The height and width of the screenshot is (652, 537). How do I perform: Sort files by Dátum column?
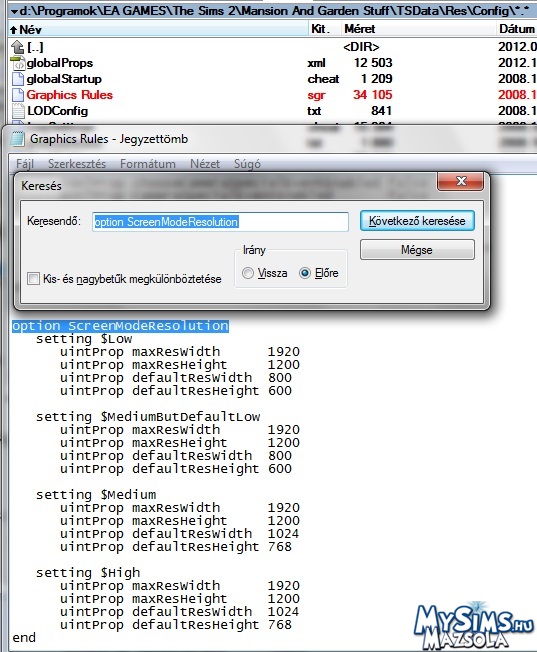(x=517, y=29)
